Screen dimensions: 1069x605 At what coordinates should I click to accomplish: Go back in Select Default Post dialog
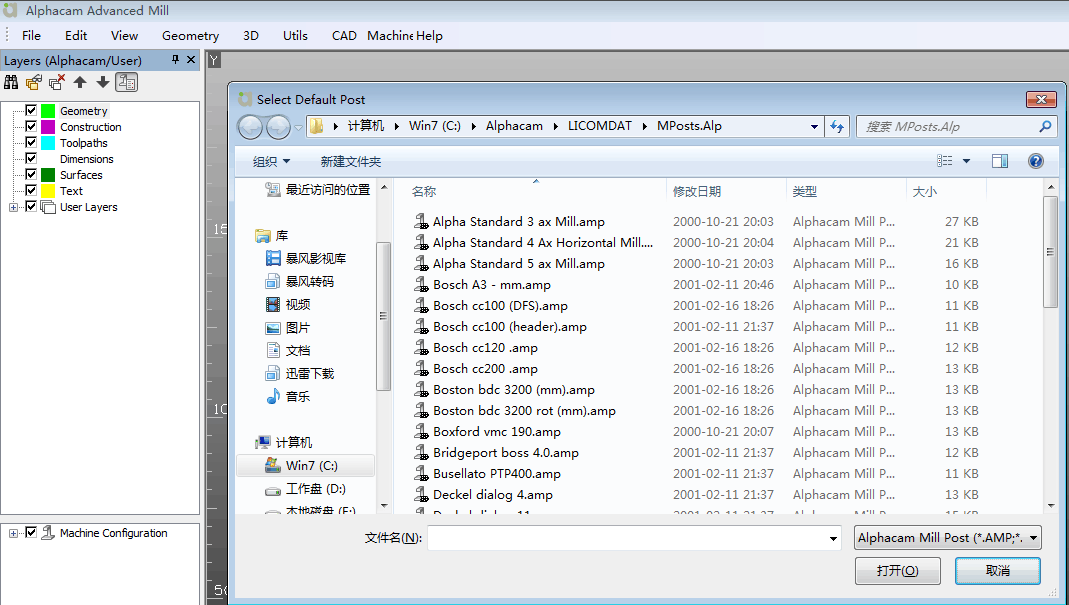point(250,126)
